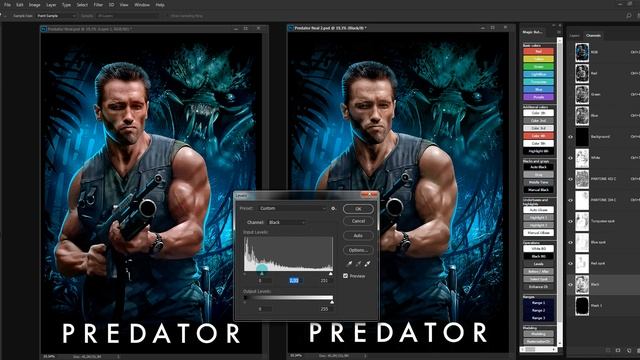This screenshot has height=360, width=640.
Task: Open the panel menu icon beside Magic Button tab
Action: coord(559,32)
